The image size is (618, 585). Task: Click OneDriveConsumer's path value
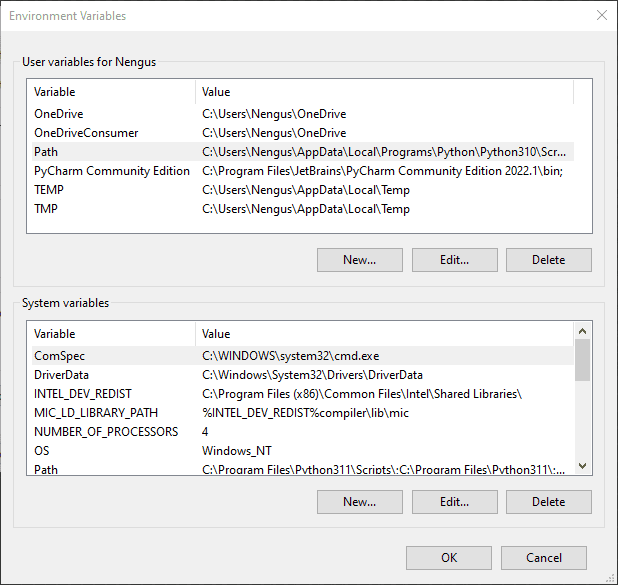pos(274,133)
